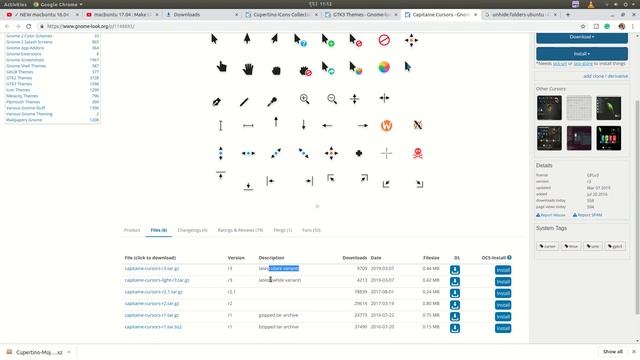Image resolution: width=640 pixels, height=360 pixels.
Task: Click capitaine-cursors-r3.tar.gz file link
Action: tap(152, 269)
